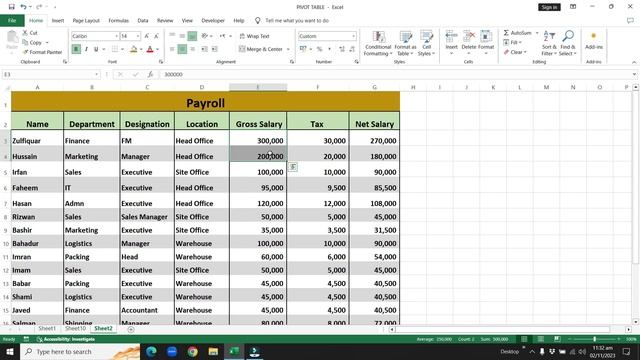Open the font name dropdown
The image size is (640, 360).
pyautogui.click(x=116, y=36)
